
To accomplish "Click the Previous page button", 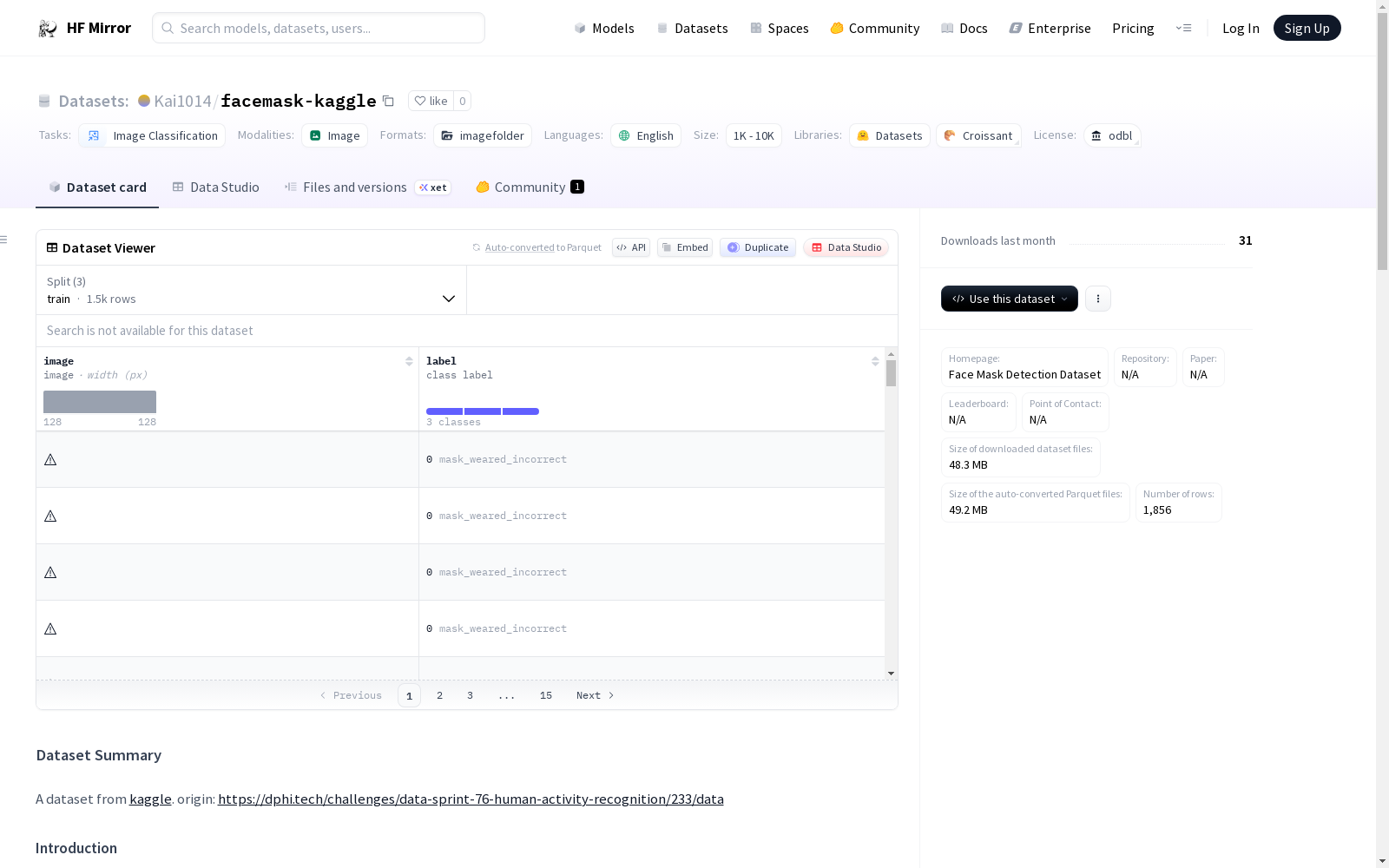I will [351, 695].
